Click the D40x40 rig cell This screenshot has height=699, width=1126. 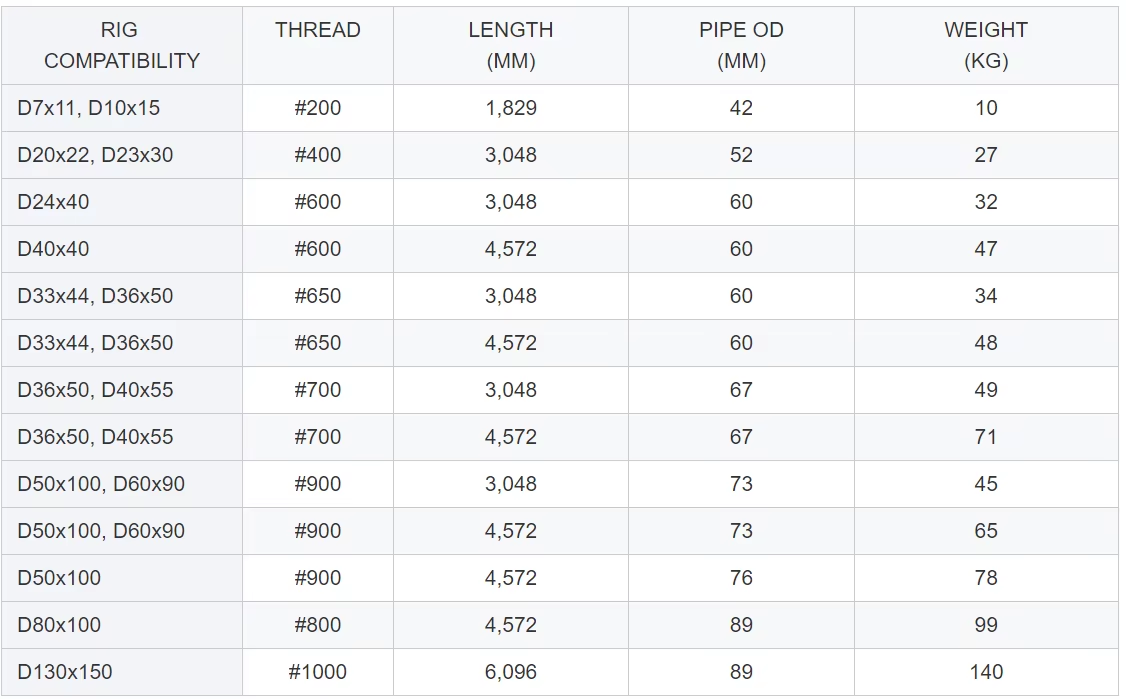(54, 249)
